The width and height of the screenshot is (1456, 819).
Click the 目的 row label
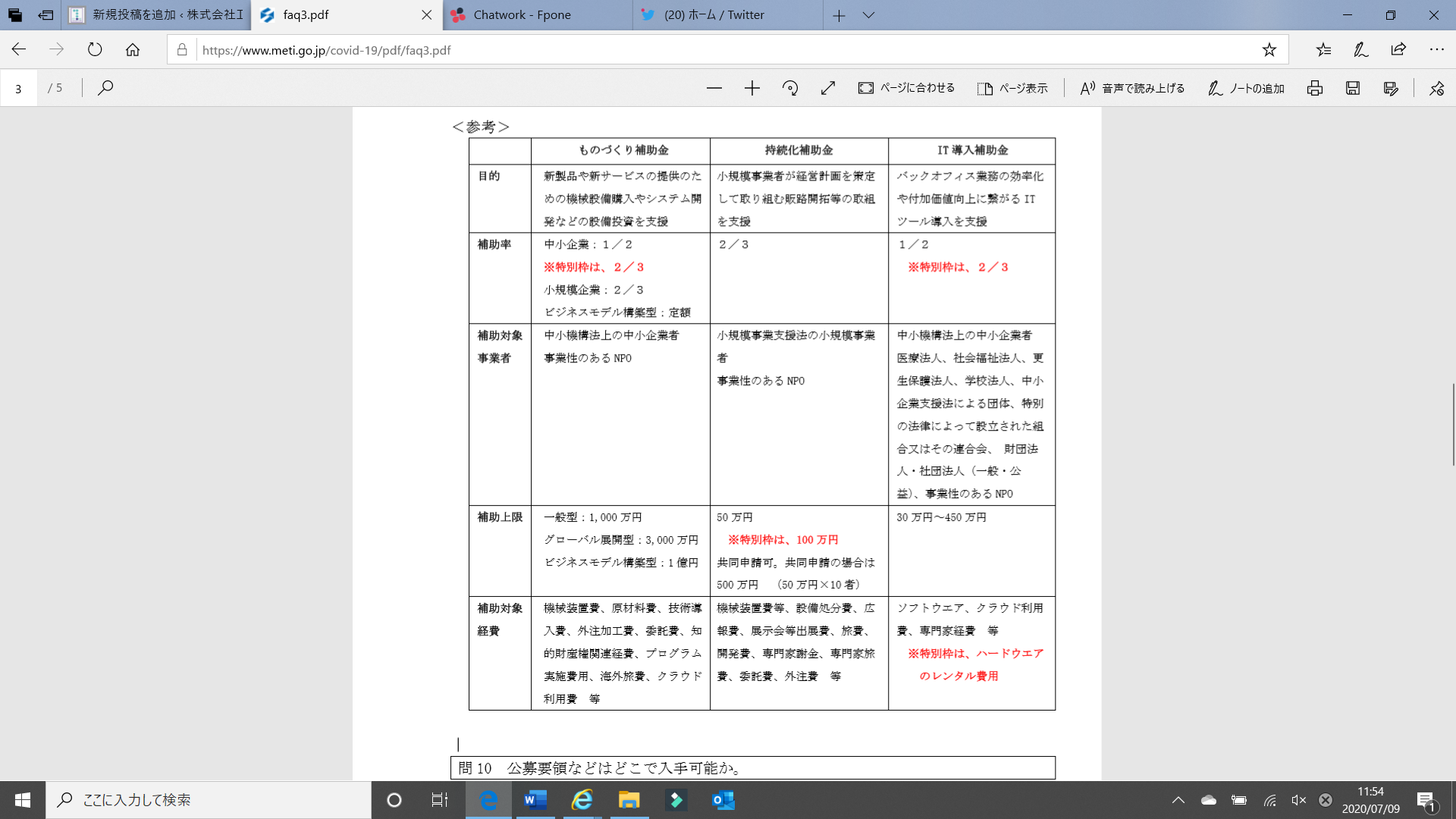(x=488, y=176)
